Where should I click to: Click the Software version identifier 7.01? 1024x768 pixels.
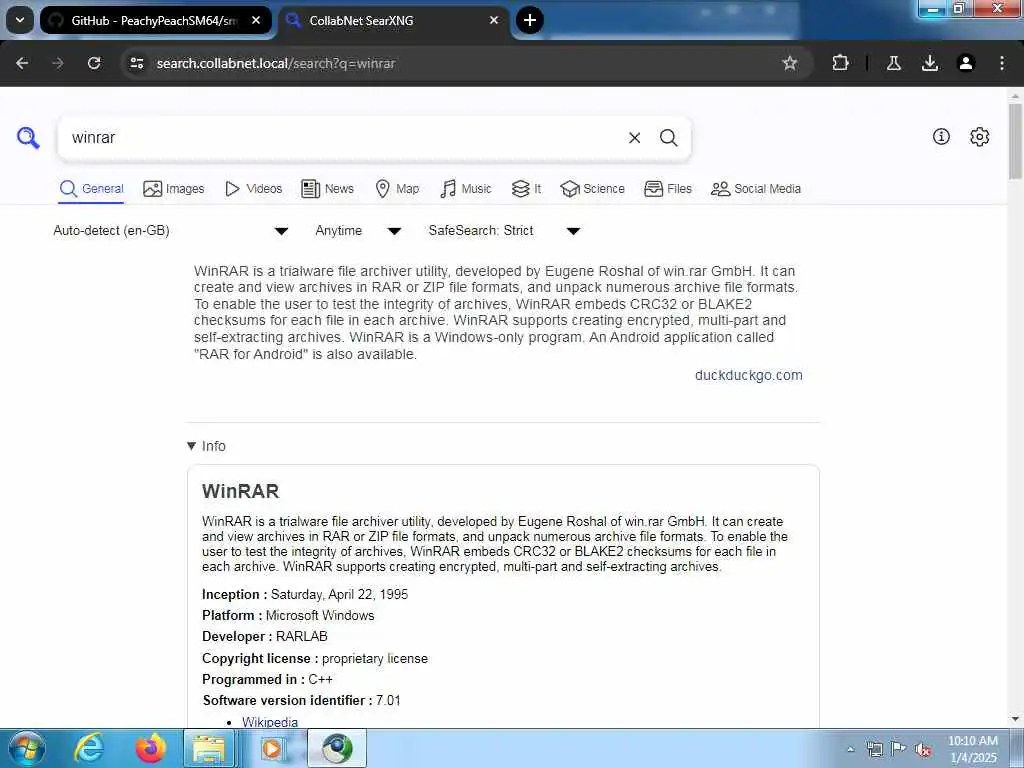[301, 700]
